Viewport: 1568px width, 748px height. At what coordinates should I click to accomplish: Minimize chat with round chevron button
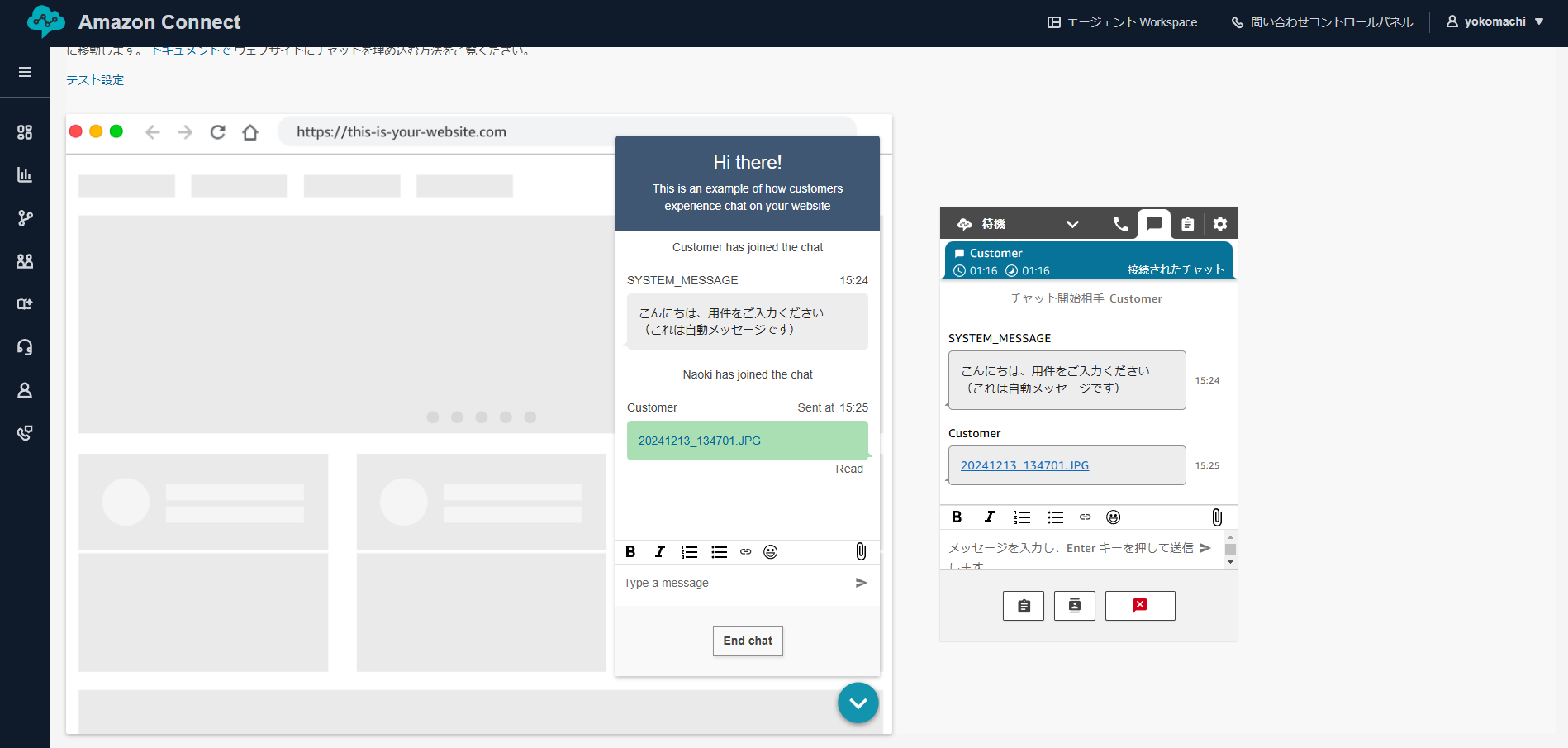(x=858, y=703)
